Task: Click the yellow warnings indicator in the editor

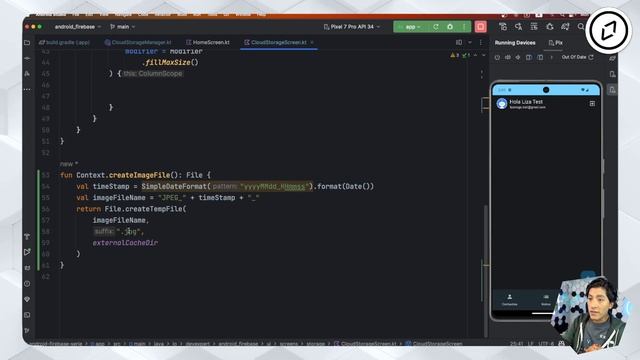Action: point(455,55)
